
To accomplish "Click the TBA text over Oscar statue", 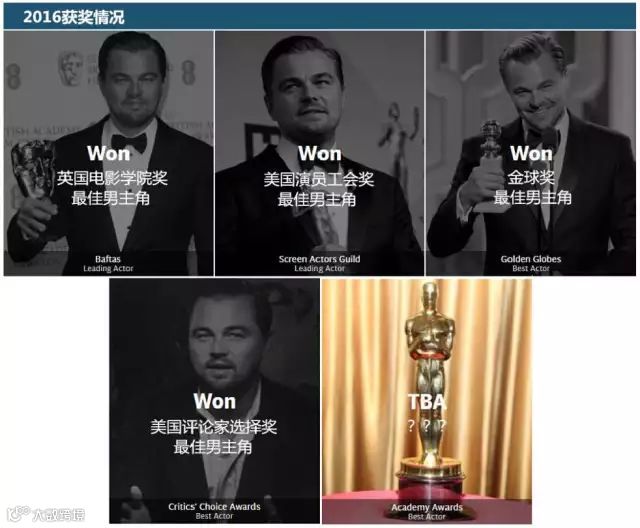I will point(427,402).
